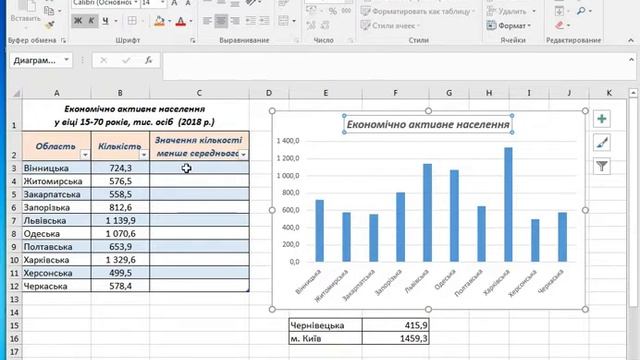The height and width of the screenshot is (360, 640).
Task: Open Clipboard (Буфер обмена) dialog launcher
Action: [x=63, y=40]
